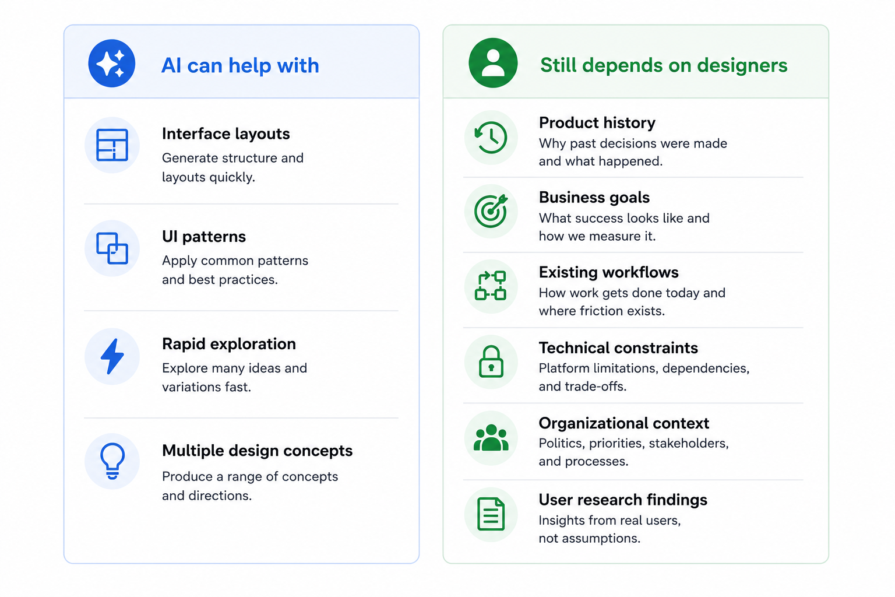The width and height of the screenshot is (895, 597).
Task: Click the Organizational context people icon
Action: point(491,438)
